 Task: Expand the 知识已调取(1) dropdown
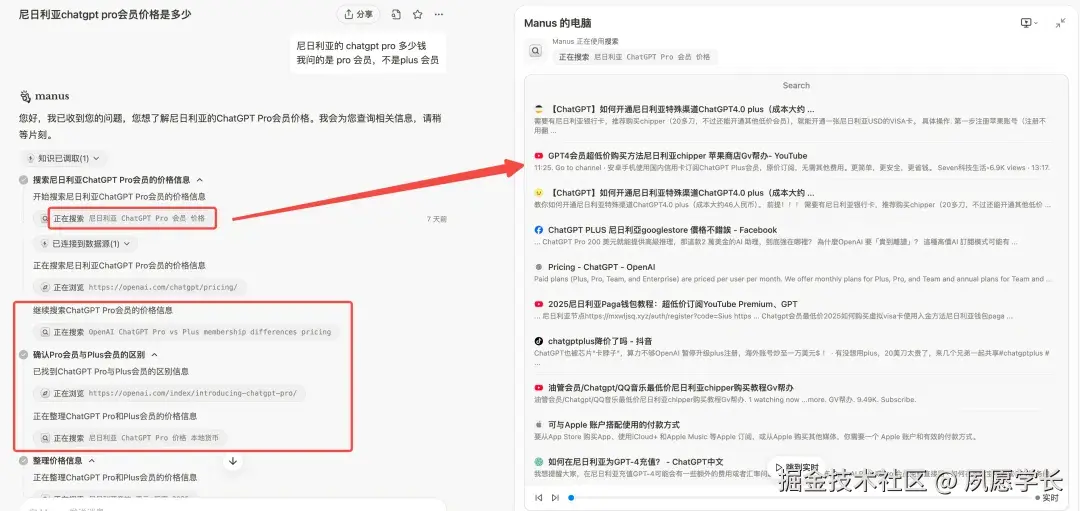click(63, 158)
